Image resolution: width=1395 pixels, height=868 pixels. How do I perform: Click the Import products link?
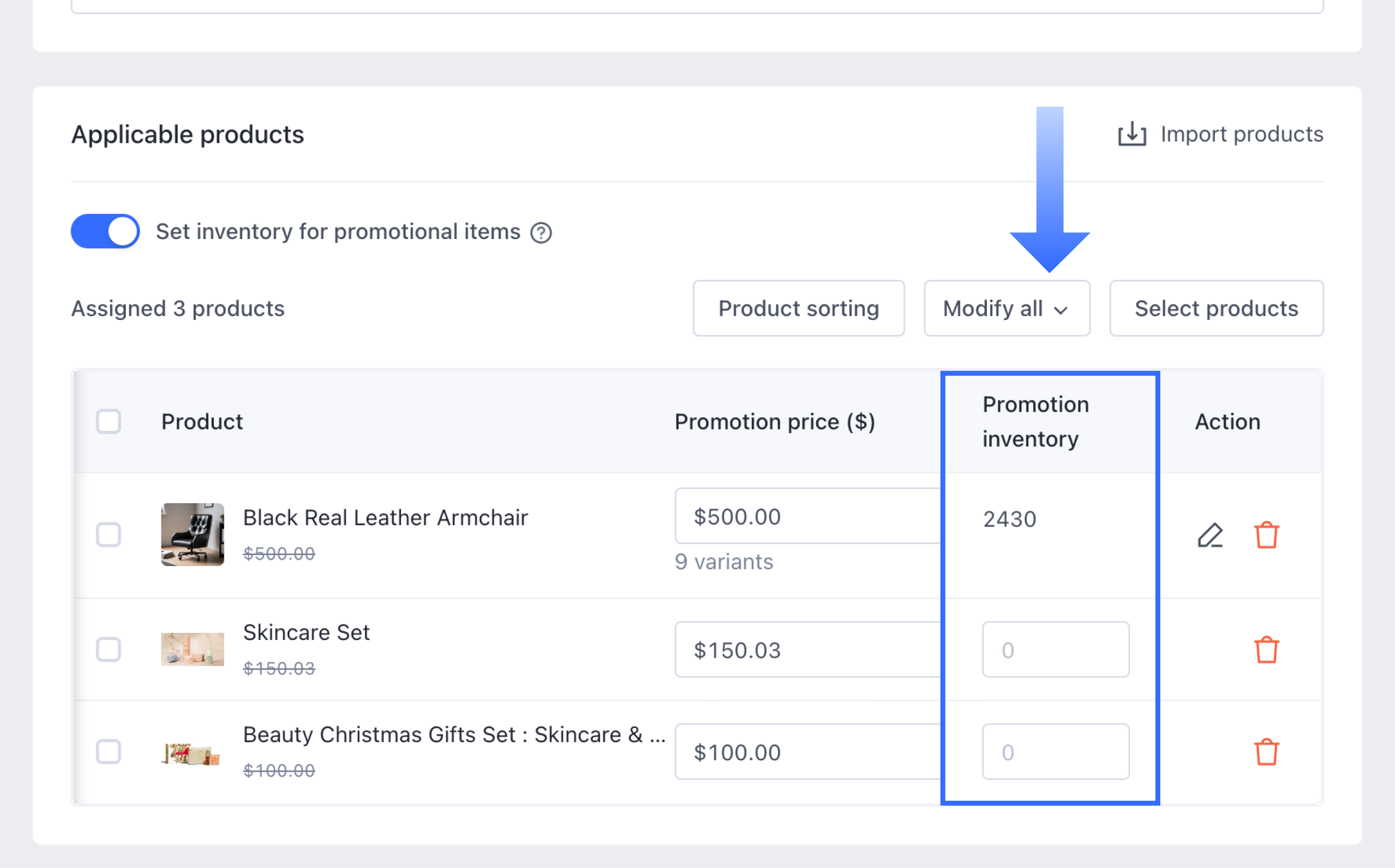click(1241, 135)
